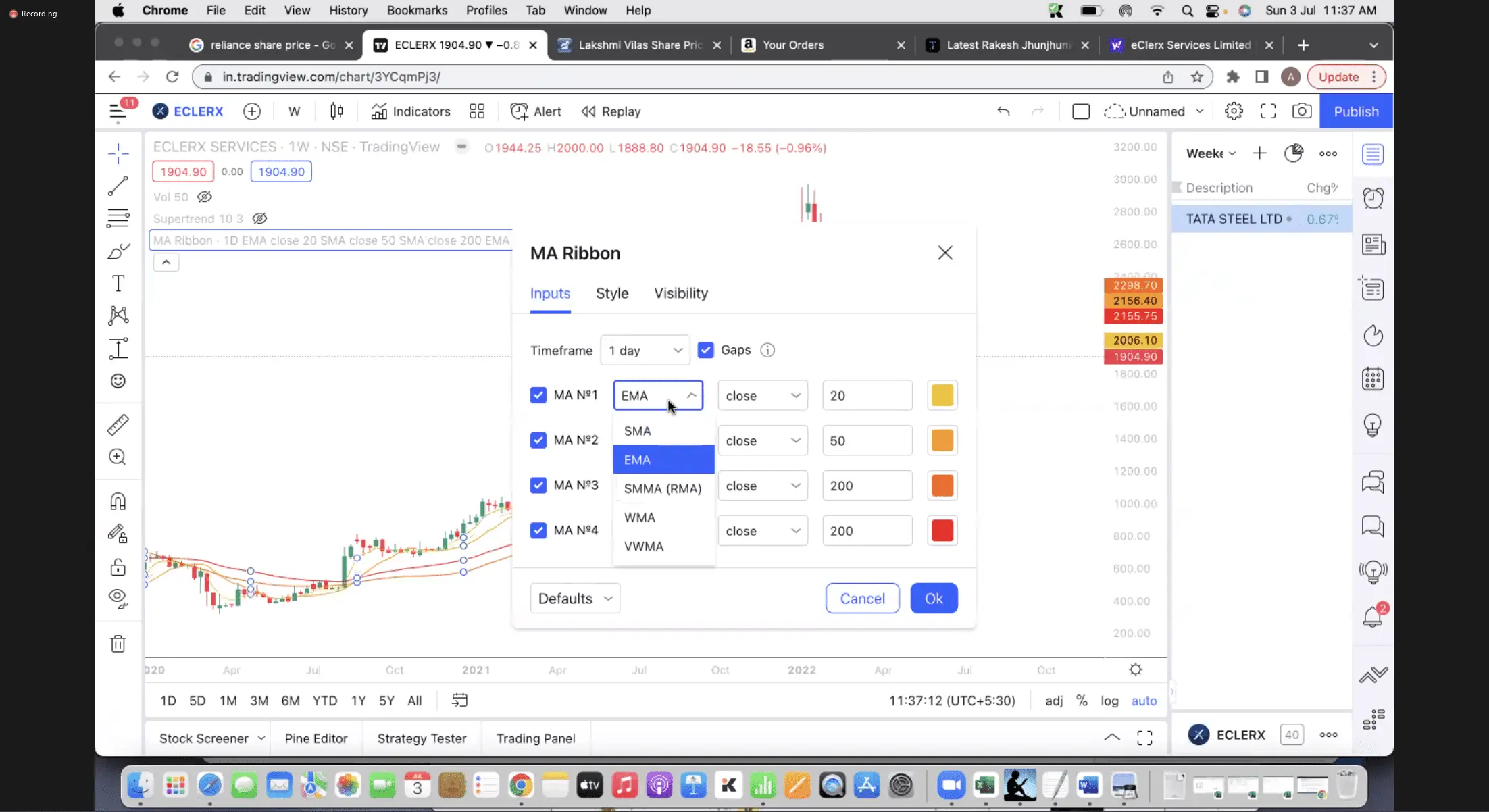Toggle Supertrend indicator visibility eye
This screenshot has width=1489, height=812.
click(259, 218)
